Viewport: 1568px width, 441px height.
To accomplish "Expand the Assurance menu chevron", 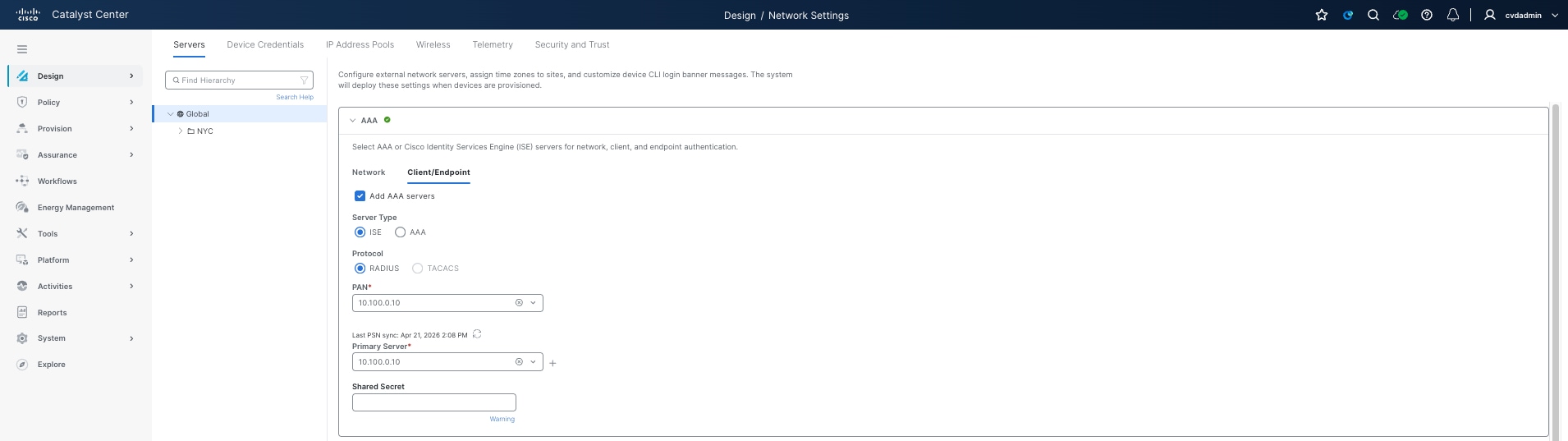I will (x=131, y=154).
